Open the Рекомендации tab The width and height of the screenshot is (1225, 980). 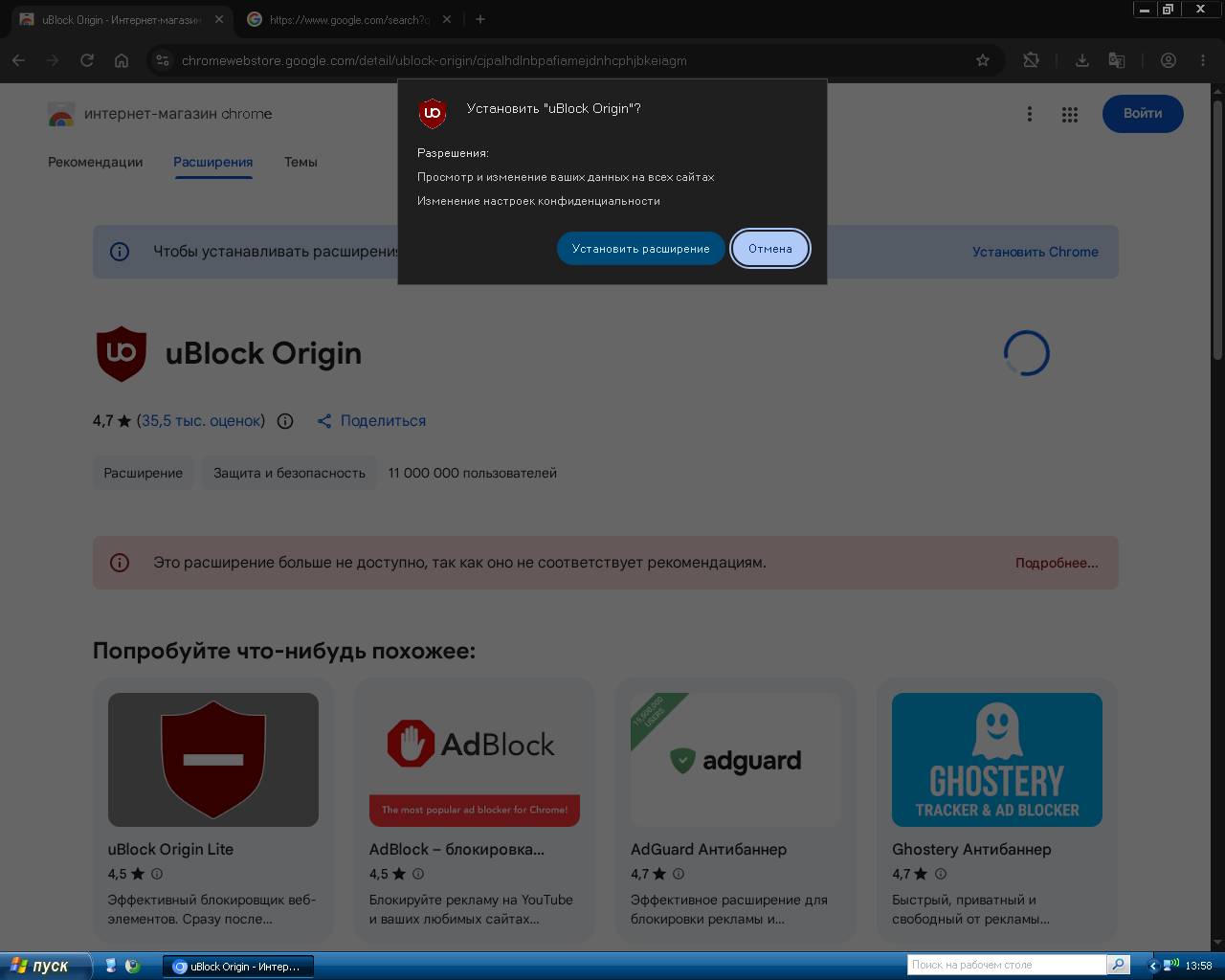click(x=96, y=162)
